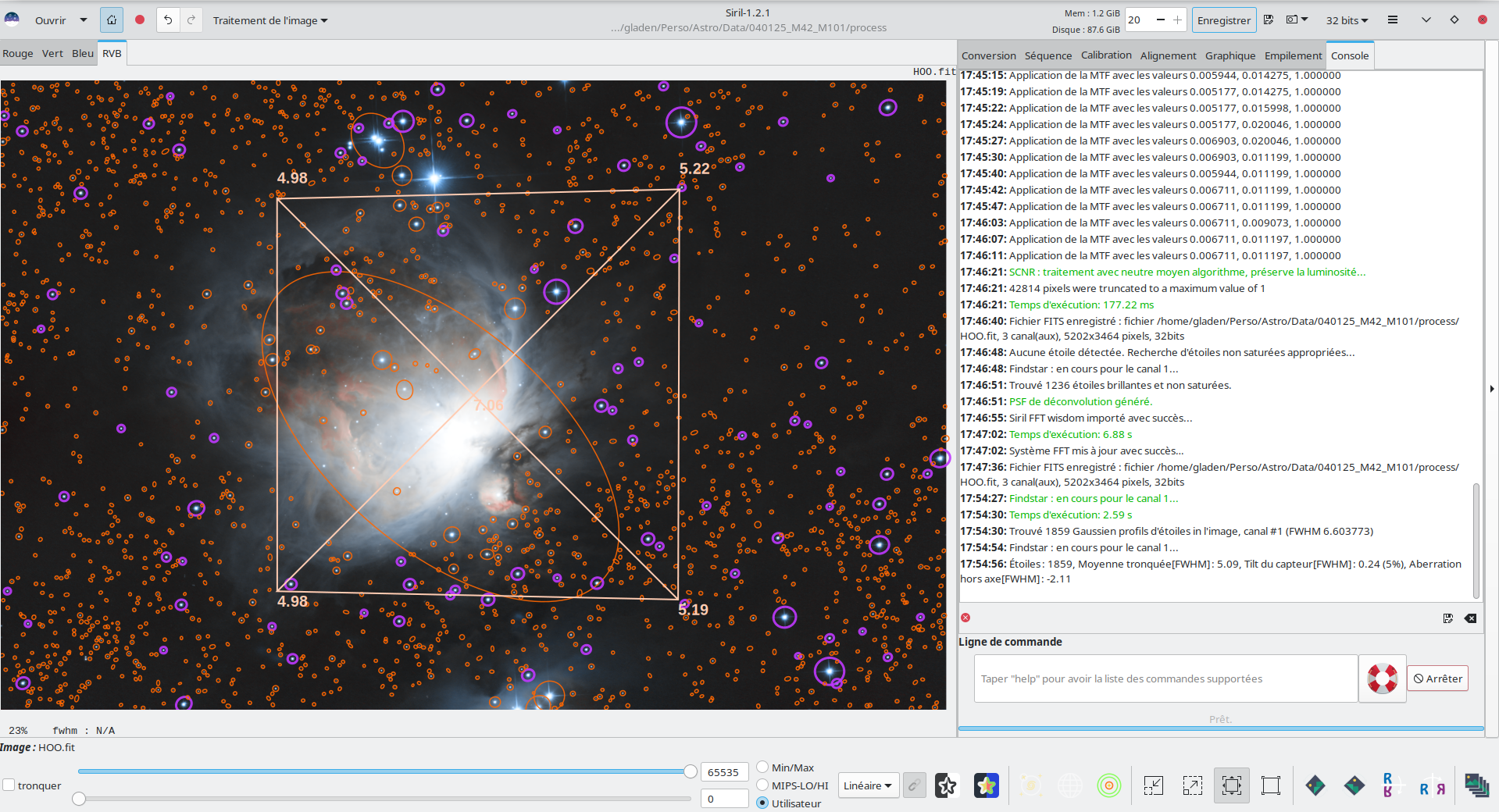Open the Linéaire display mode dropdown
Screen dimensions: 1499x812
[868, 785]
